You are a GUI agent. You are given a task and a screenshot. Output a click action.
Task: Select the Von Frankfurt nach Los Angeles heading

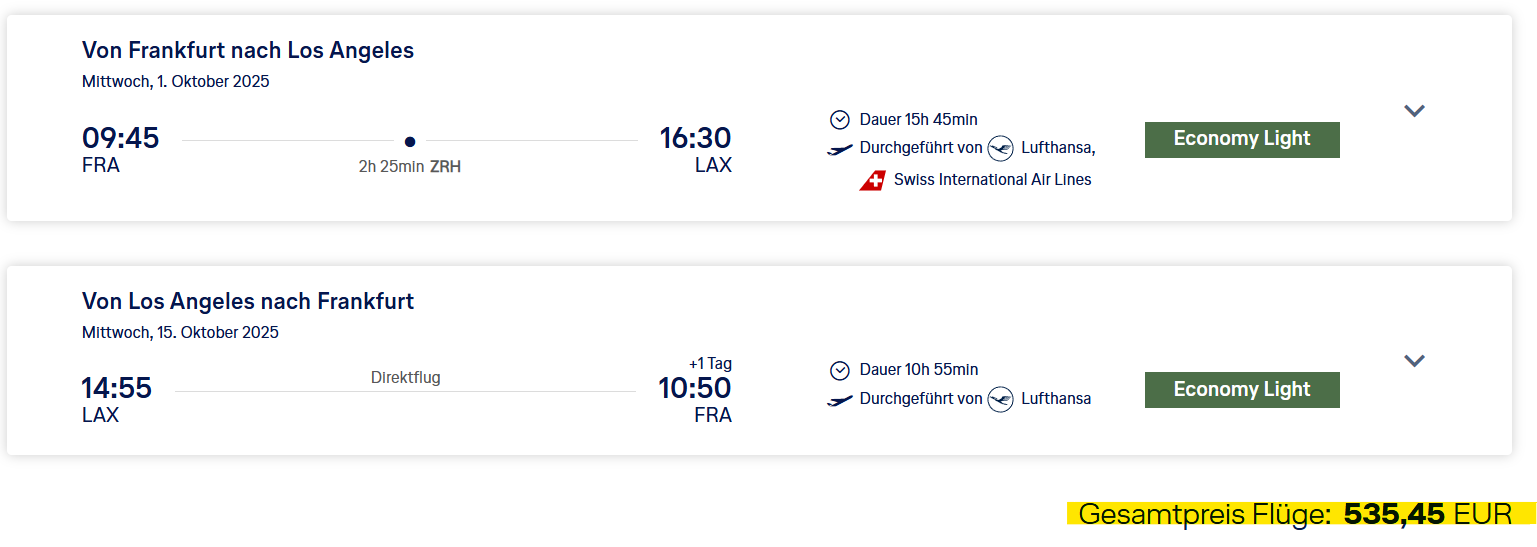[248, 50]
